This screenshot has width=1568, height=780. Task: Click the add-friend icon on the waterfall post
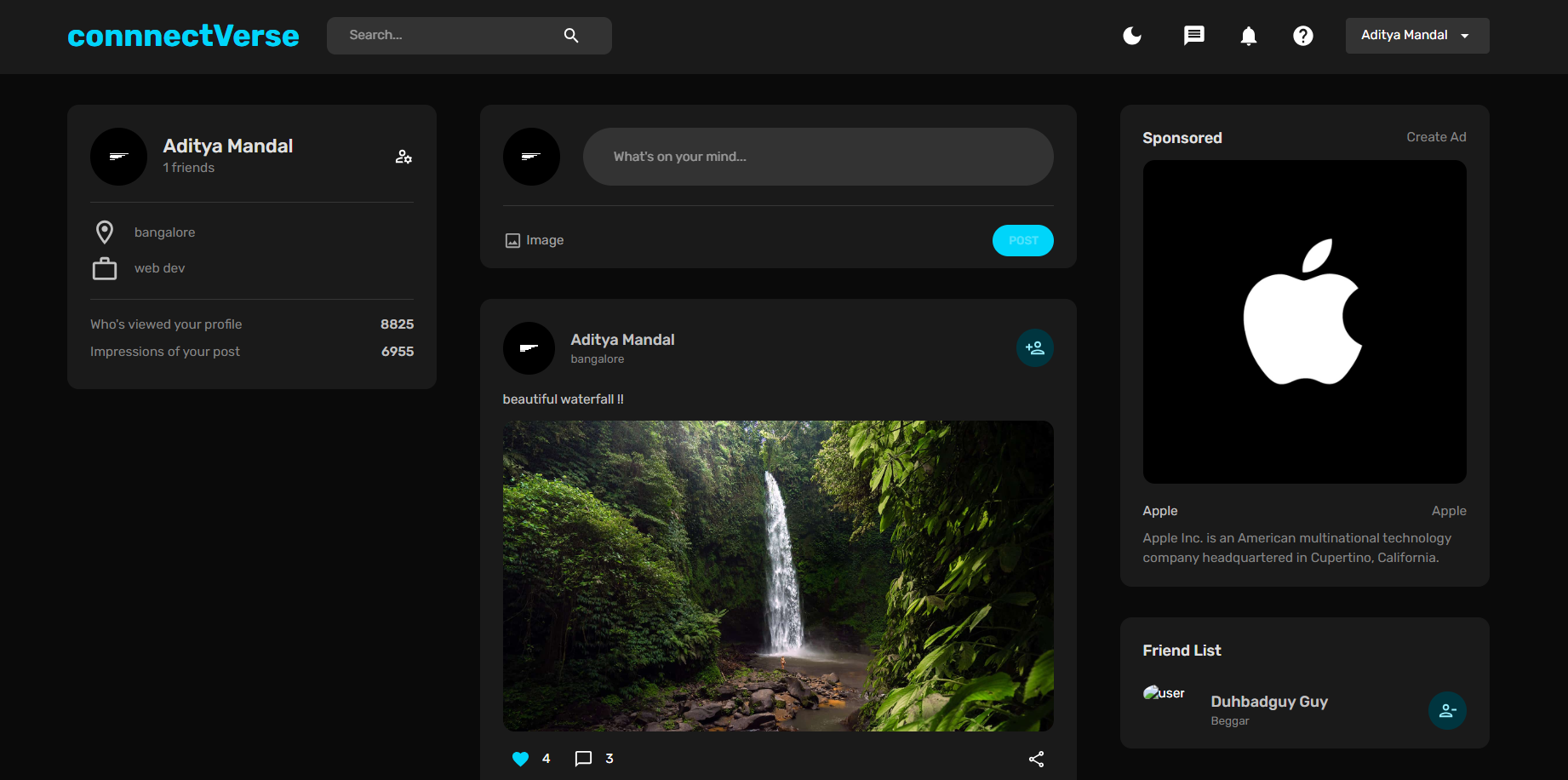coord(1034,347)
